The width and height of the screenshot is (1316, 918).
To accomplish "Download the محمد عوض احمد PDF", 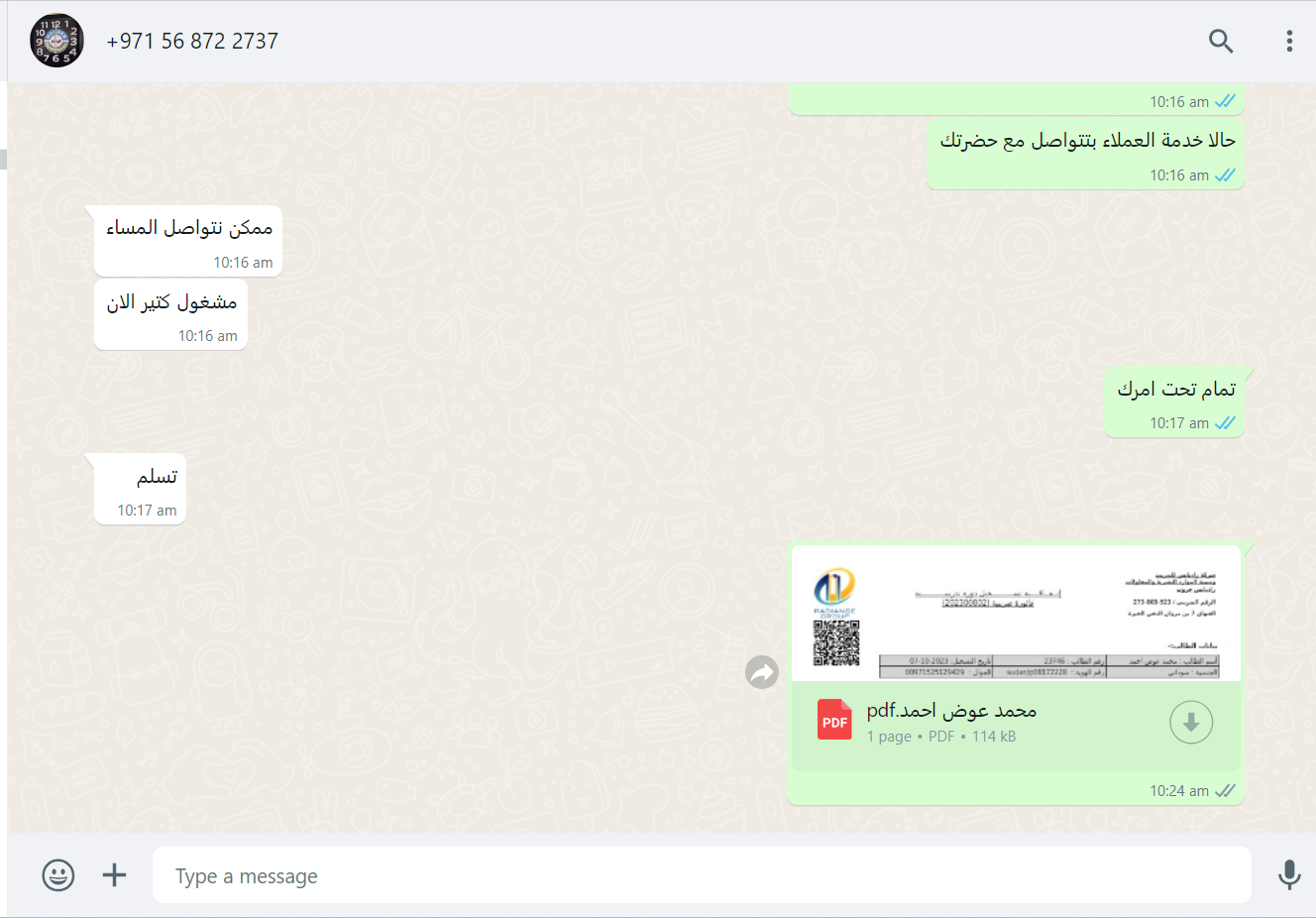I will [x=1191, y=723].
